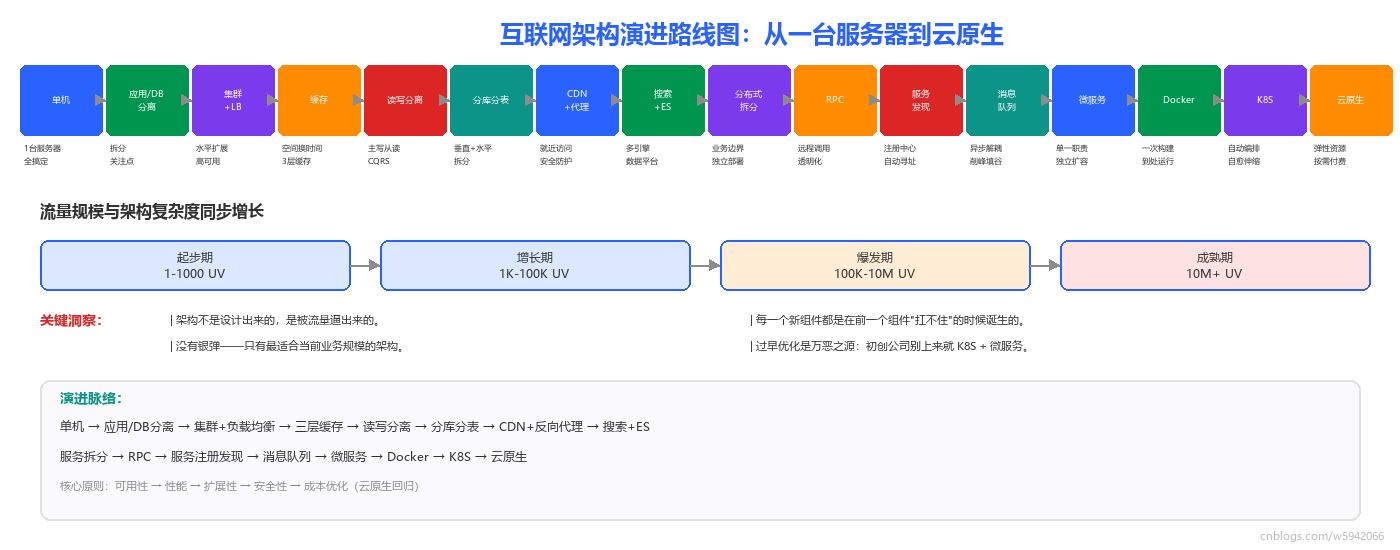This screenshot has height=550, width=1400.
Task: Select the caption 空间换时间
Action: (302, 148)
